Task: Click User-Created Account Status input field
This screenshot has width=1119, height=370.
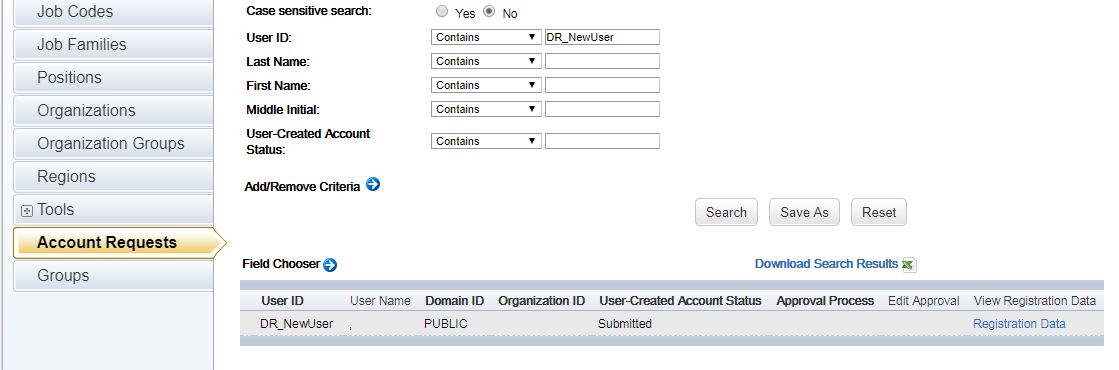Action: (x=602, y=141)
